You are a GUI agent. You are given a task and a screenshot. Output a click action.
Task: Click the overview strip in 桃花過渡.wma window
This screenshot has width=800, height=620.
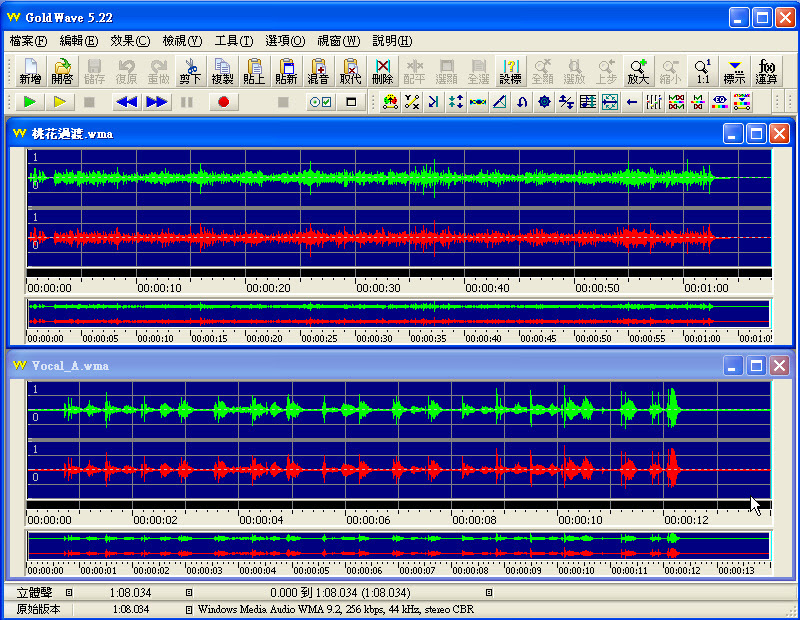[399, 314]
